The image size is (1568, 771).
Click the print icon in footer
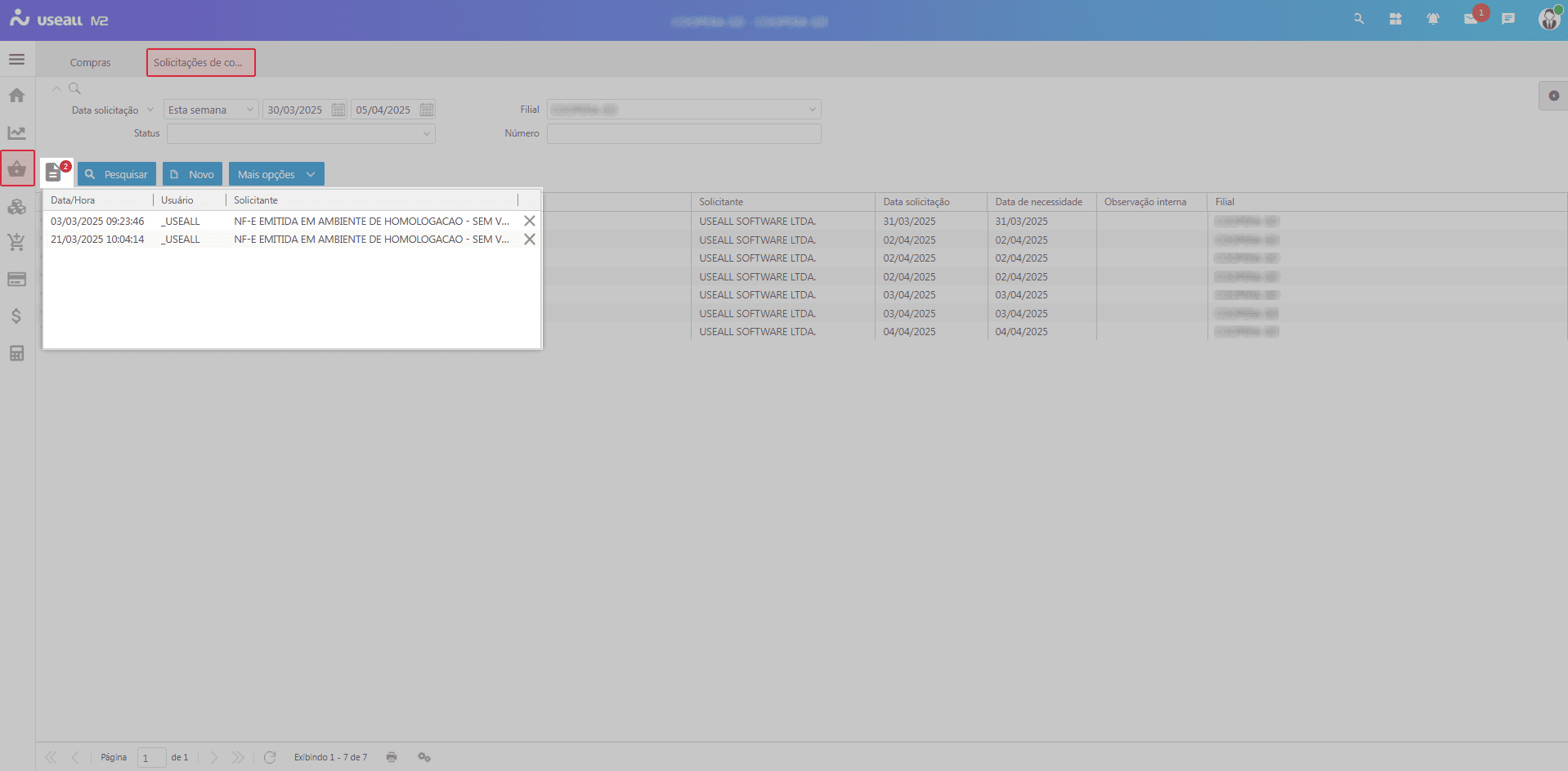tap(392, 757)
